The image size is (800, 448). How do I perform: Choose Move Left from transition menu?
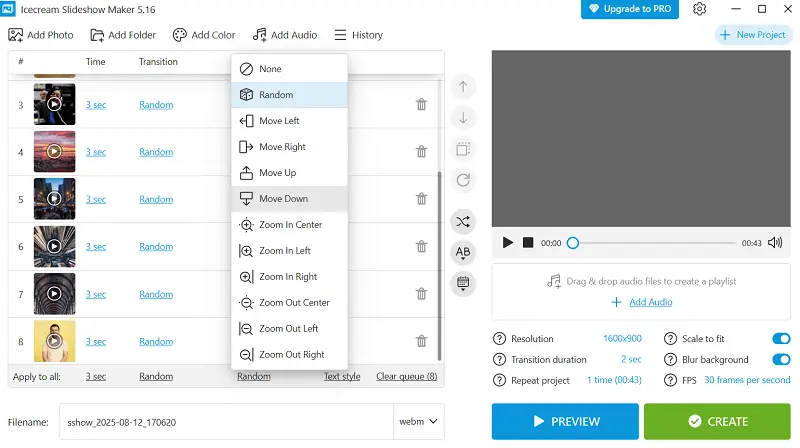pyautogui.click(x=279, y=121)
